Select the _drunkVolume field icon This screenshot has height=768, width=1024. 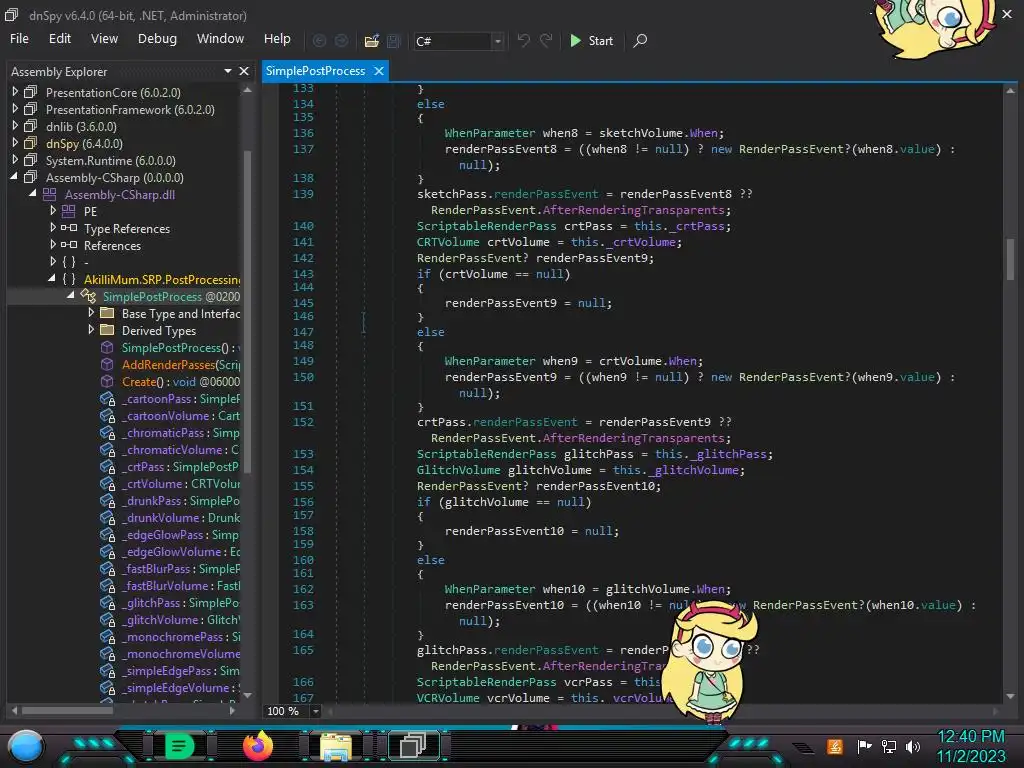[107, 518]
